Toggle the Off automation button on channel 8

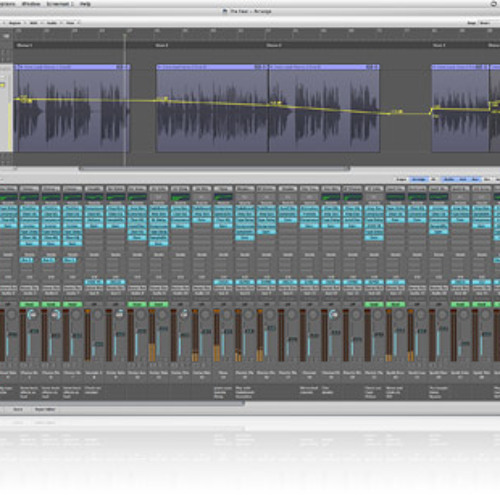[94, 304]
